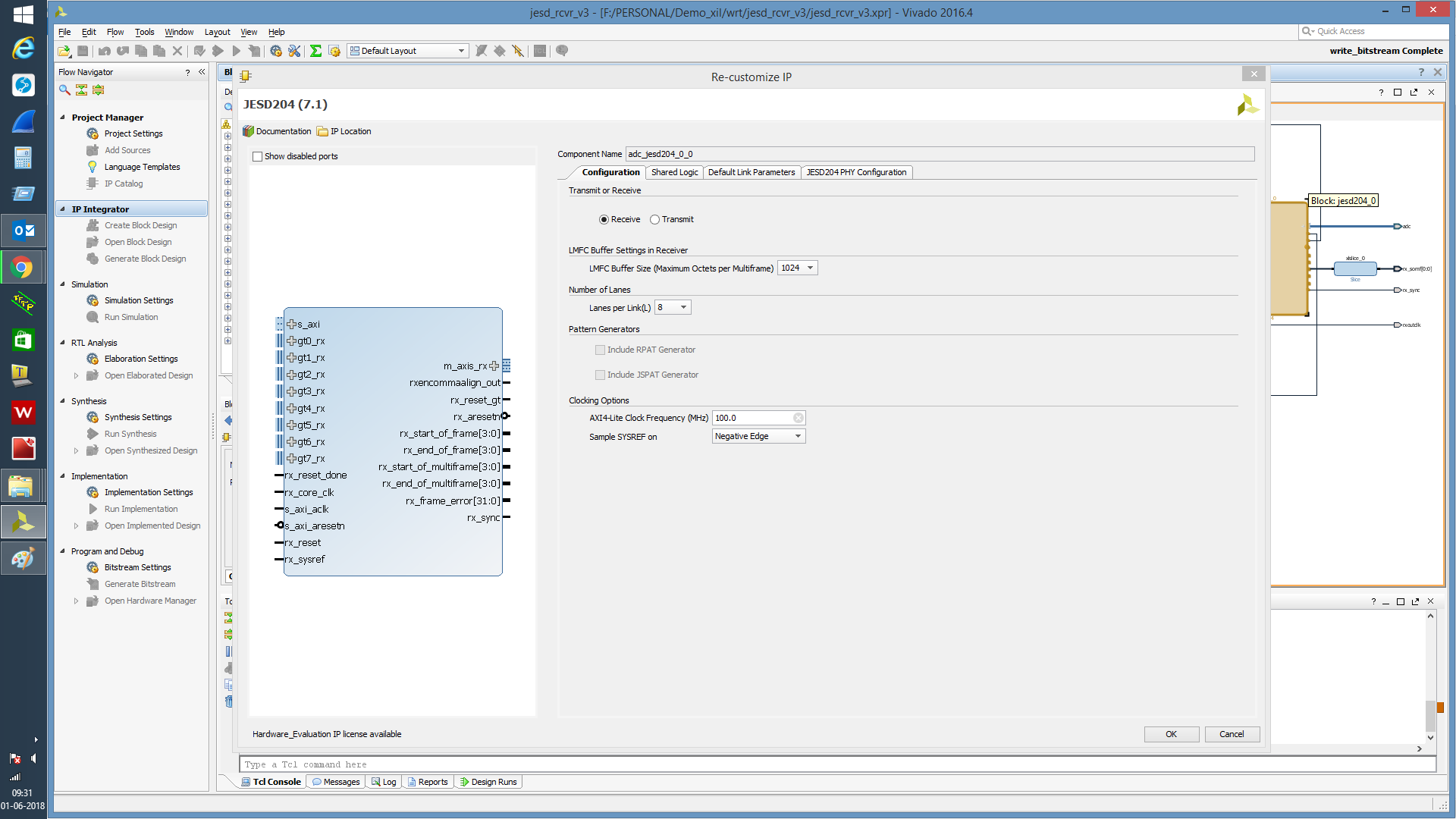
Task: Expand all Flow Navigator sections icon
Action: pyautogui.click(x=98, y=89)
